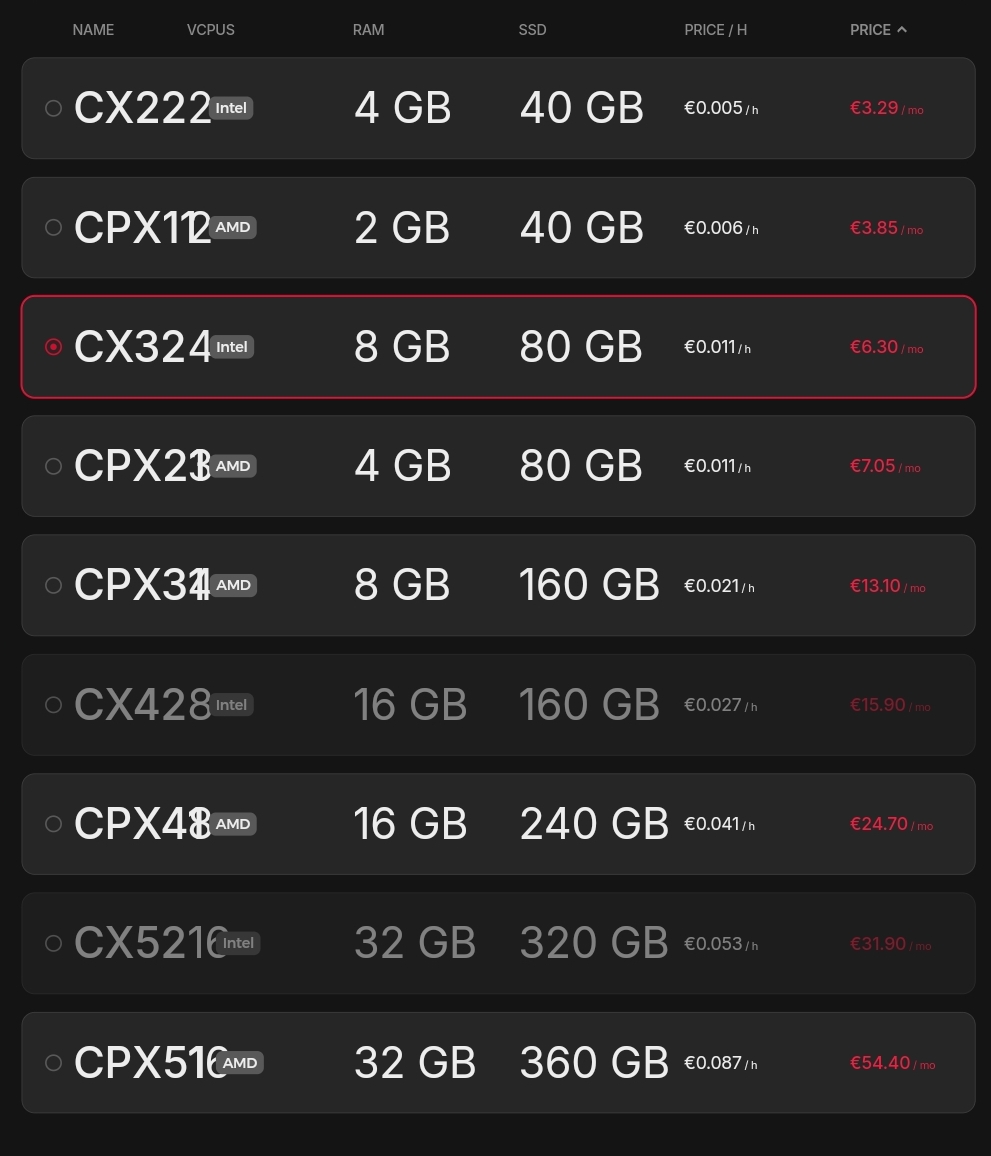Click the Name column header
991x1156 pixels.
tap(93, 30)
